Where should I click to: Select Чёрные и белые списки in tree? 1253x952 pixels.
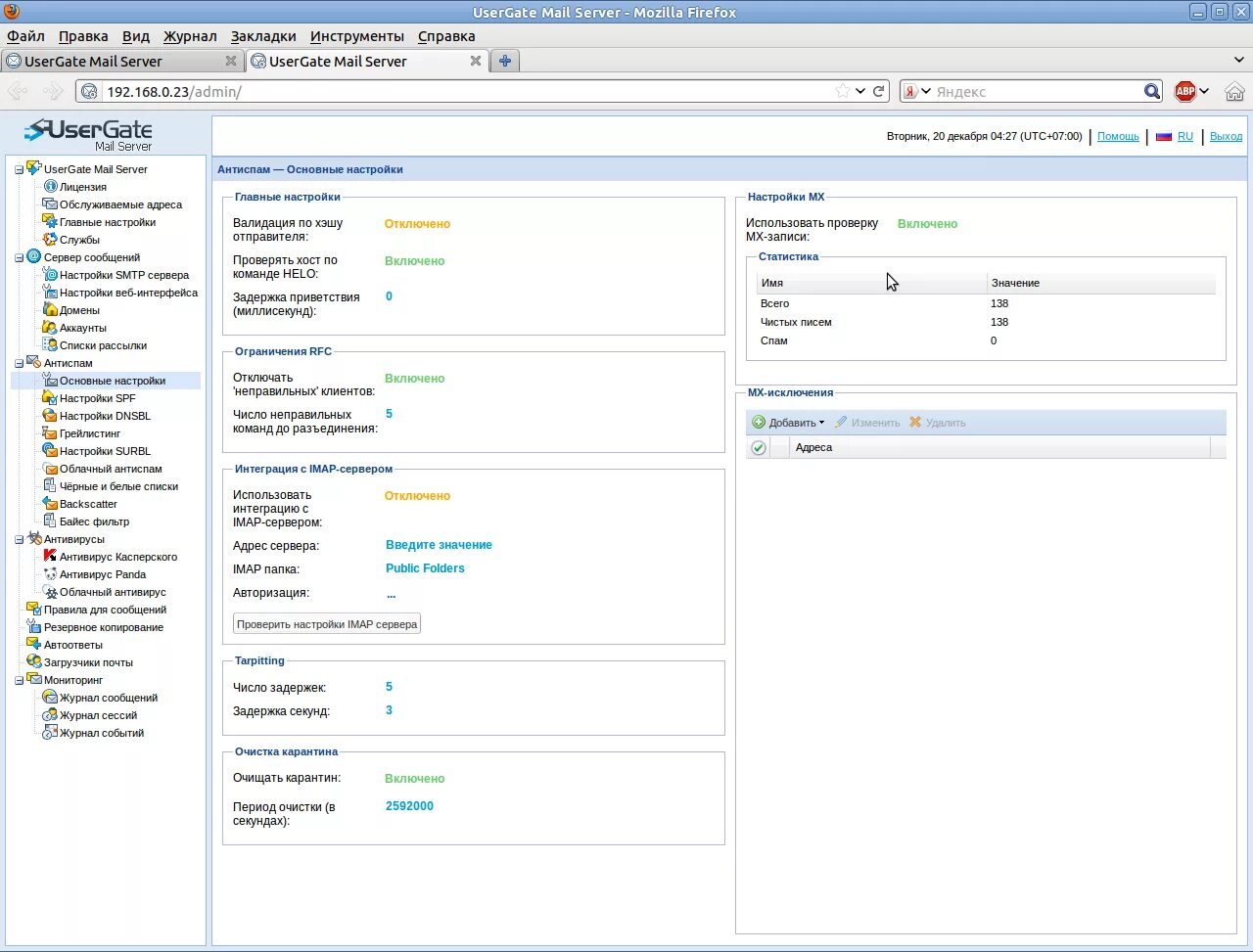pos(118,486)
